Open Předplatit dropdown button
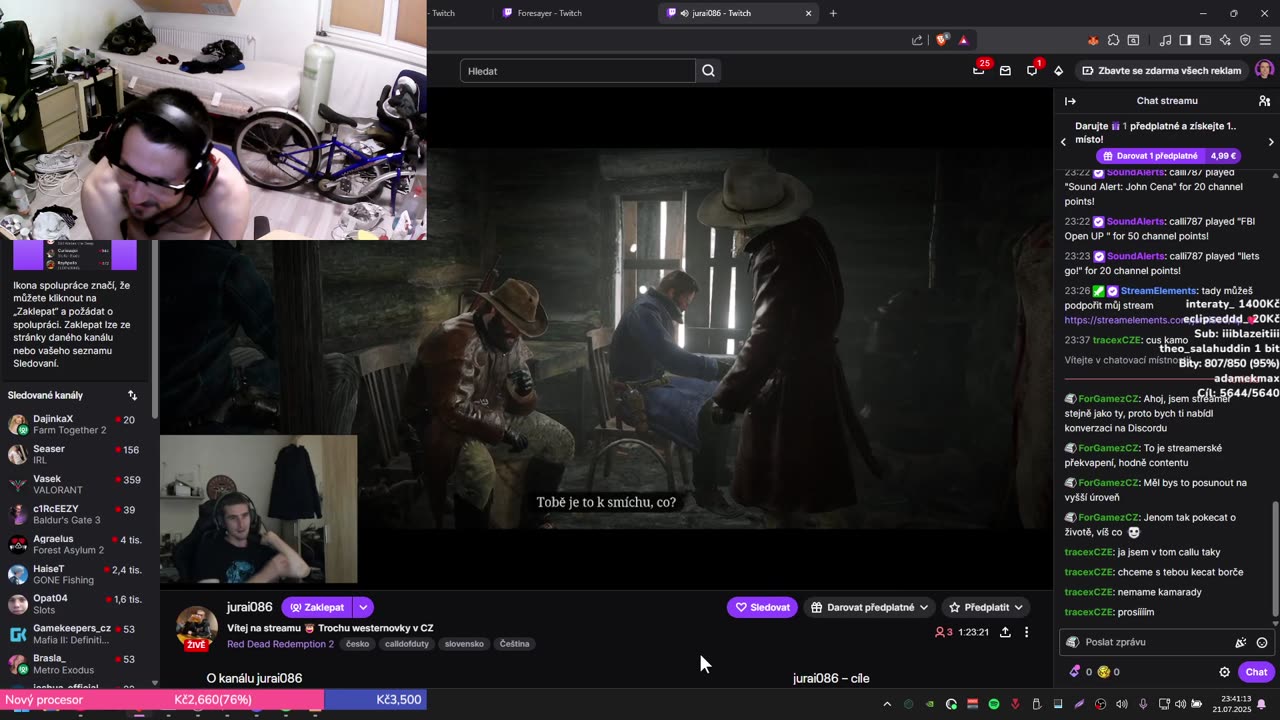 point(987,607)
